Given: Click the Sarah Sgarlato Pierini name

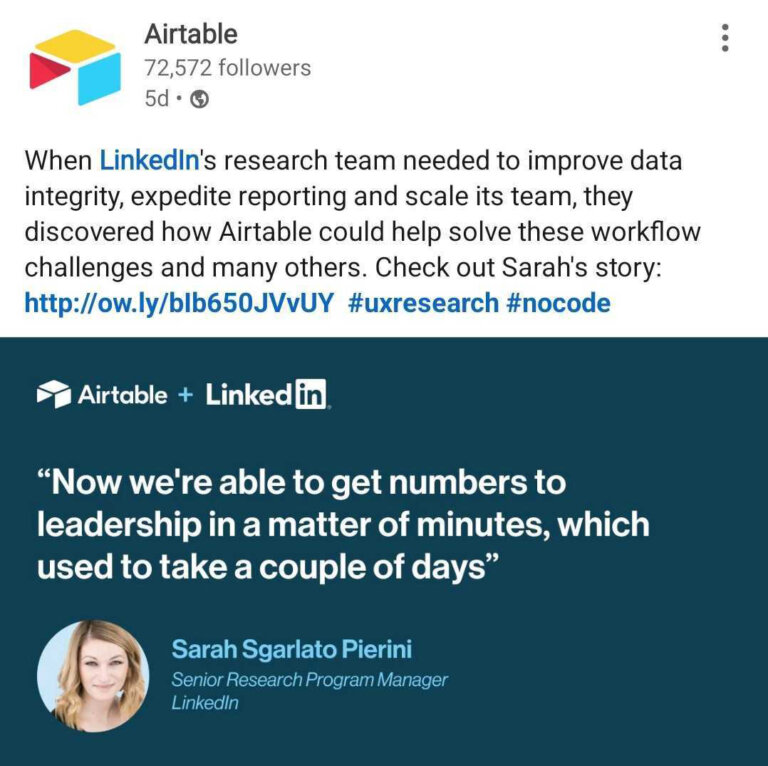Looking at the screenshot, I should pos(291,649).
